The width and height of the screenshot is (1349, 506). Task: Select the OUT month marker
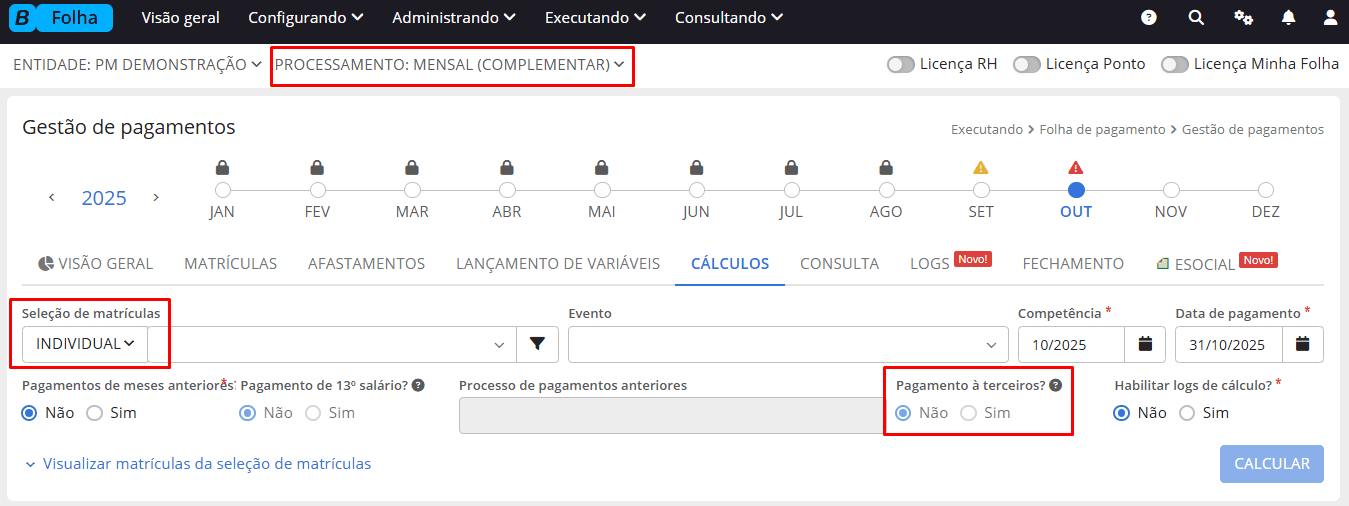coord(1076,189)
